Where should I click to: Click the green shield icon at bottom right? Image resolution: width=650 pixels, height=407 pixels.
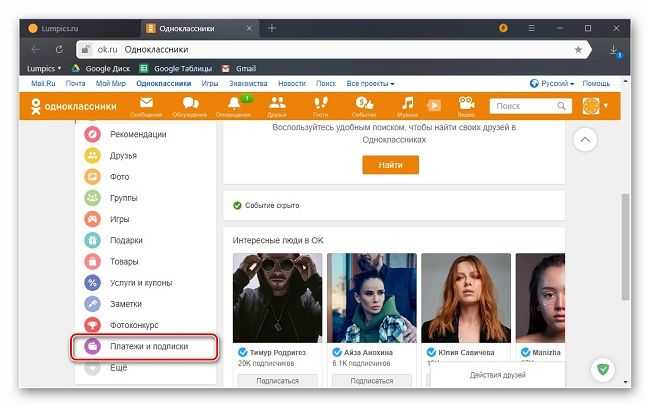(x=602, y=369)
